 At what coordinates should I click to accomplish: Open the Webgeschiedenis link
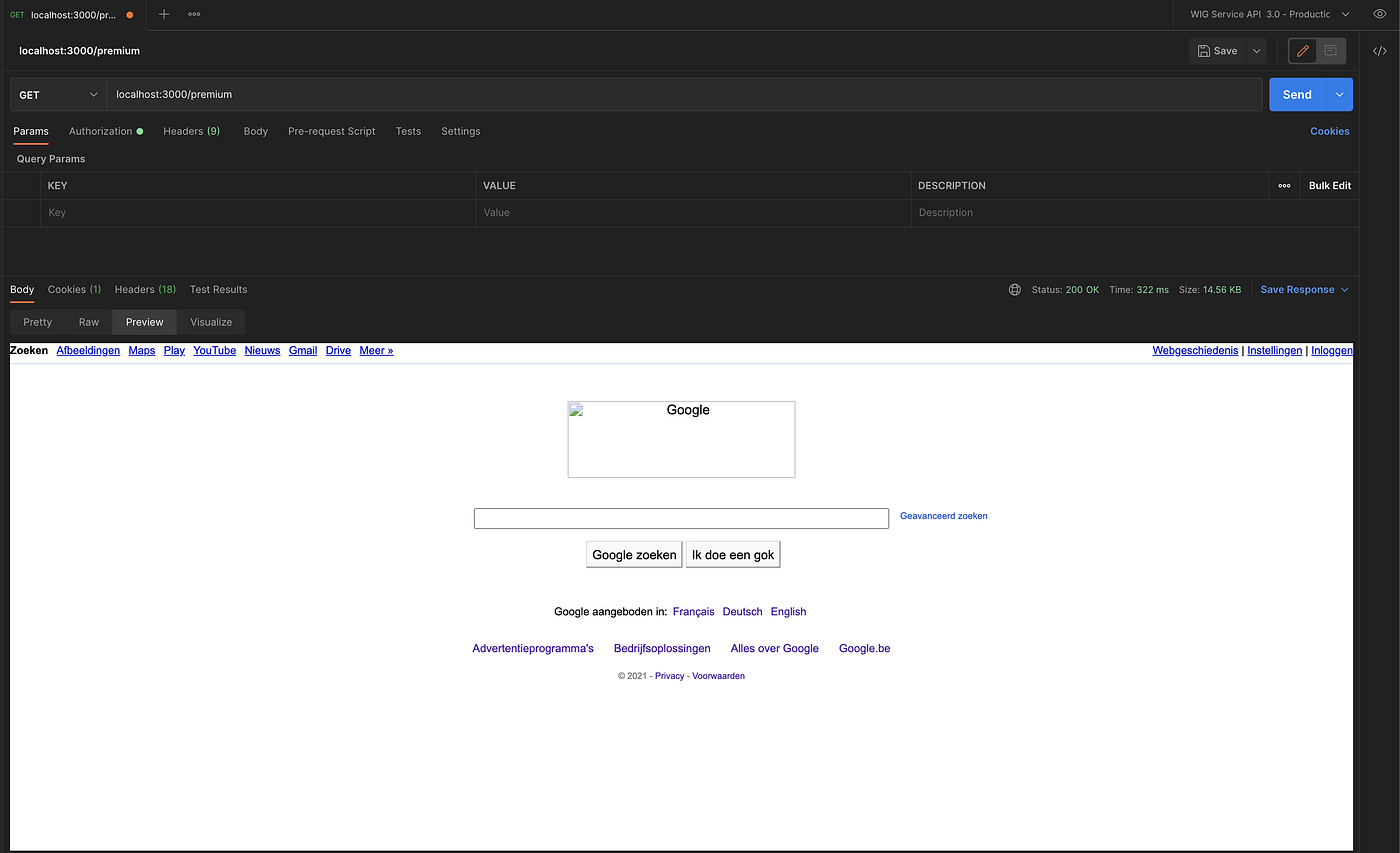[1195, 351]
